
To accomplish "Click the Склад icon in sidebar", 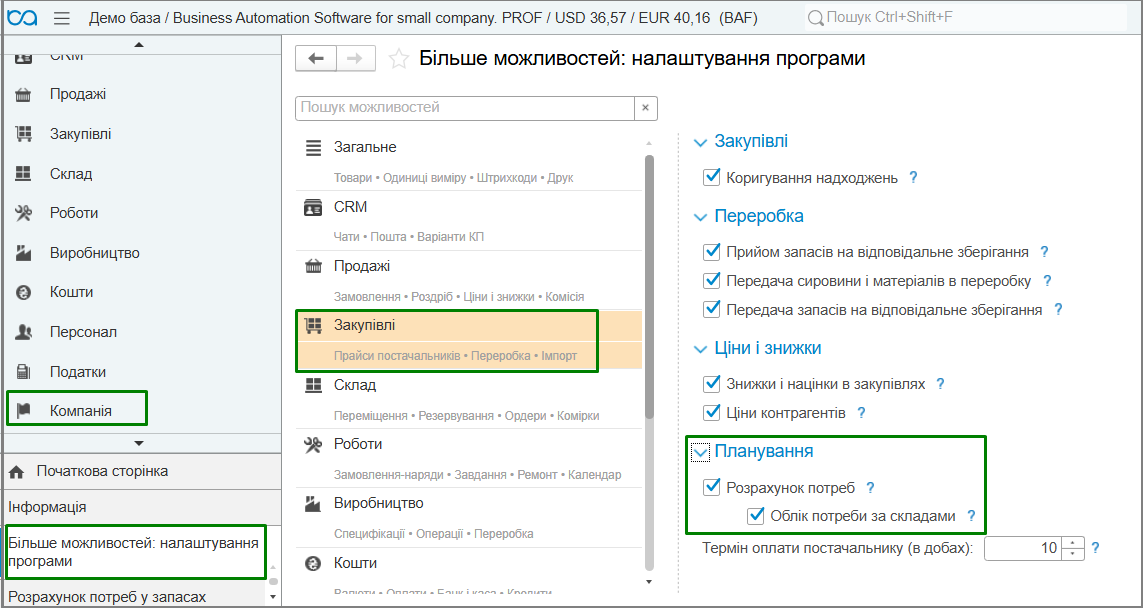I will (x=23, y=174).
